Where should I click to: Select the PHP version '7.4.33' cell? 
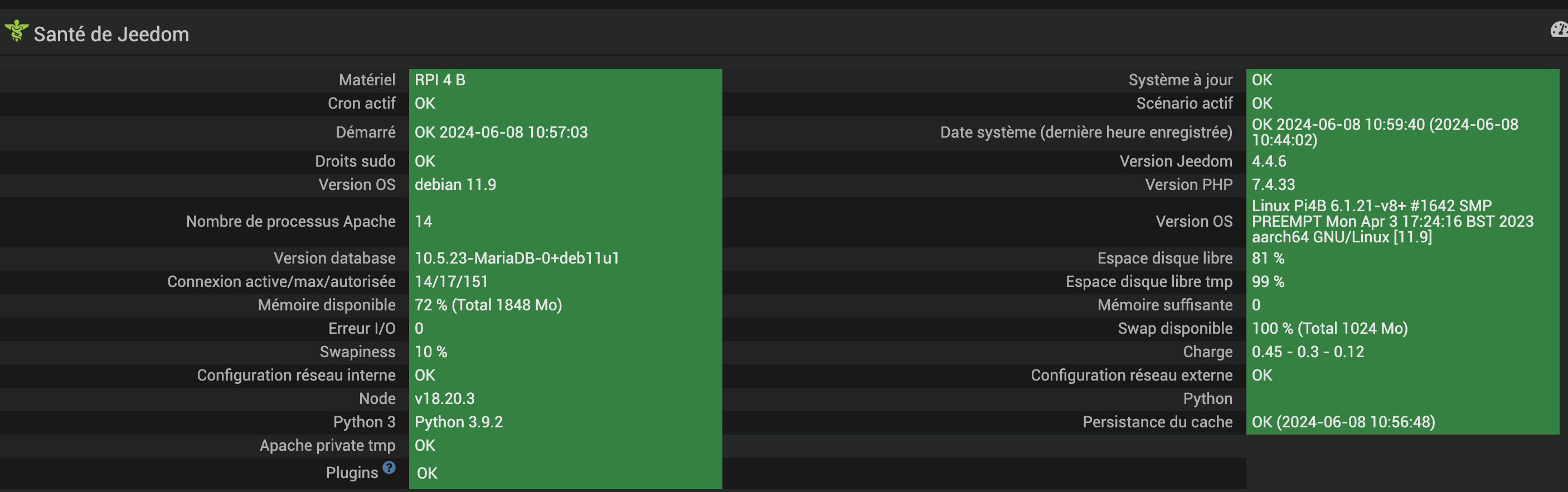pyautogui.click(x=1273, y=184)
